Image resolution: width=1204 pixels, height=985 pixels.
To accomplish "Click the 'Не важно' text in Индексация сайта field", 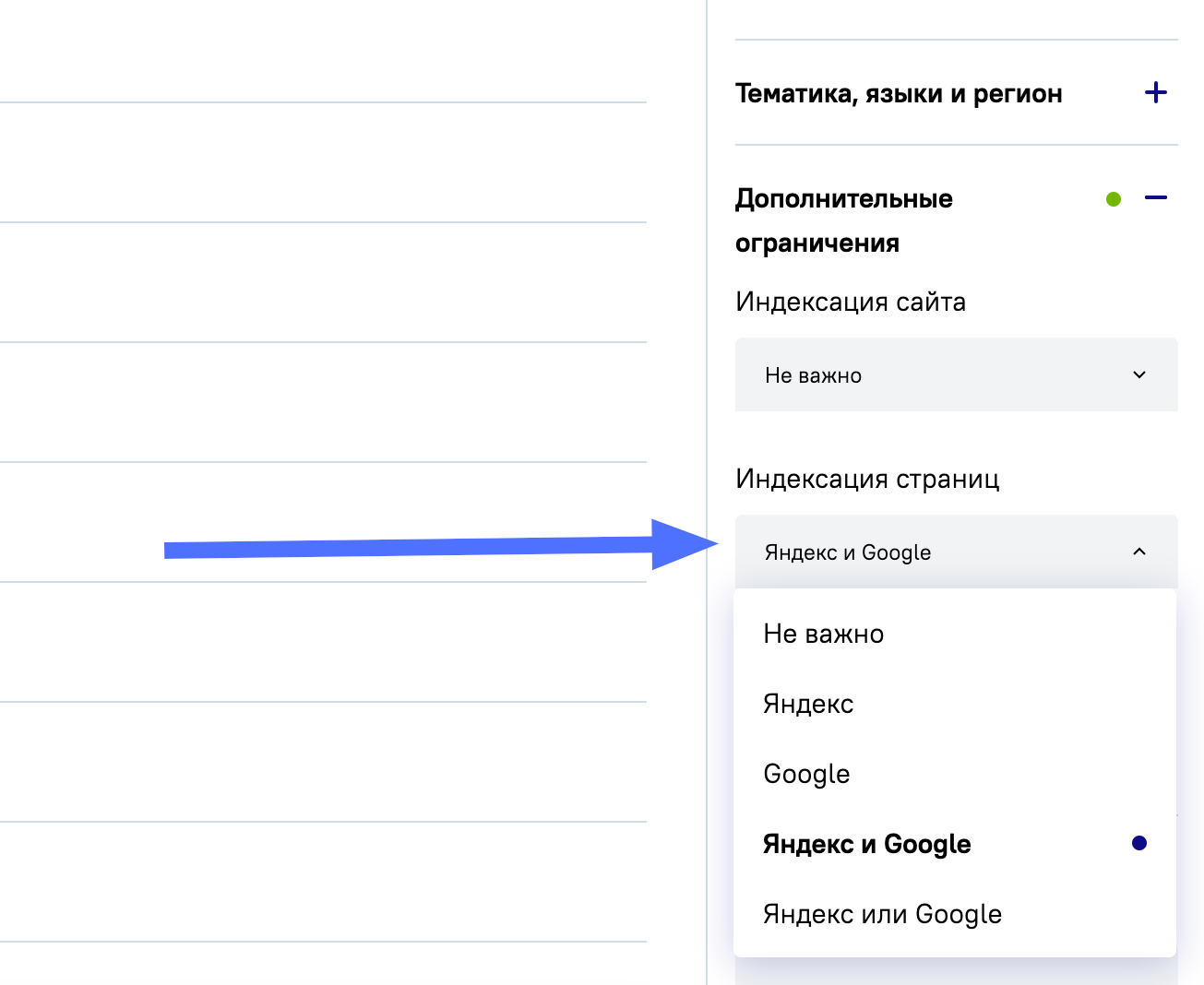I will click(813, 375).
